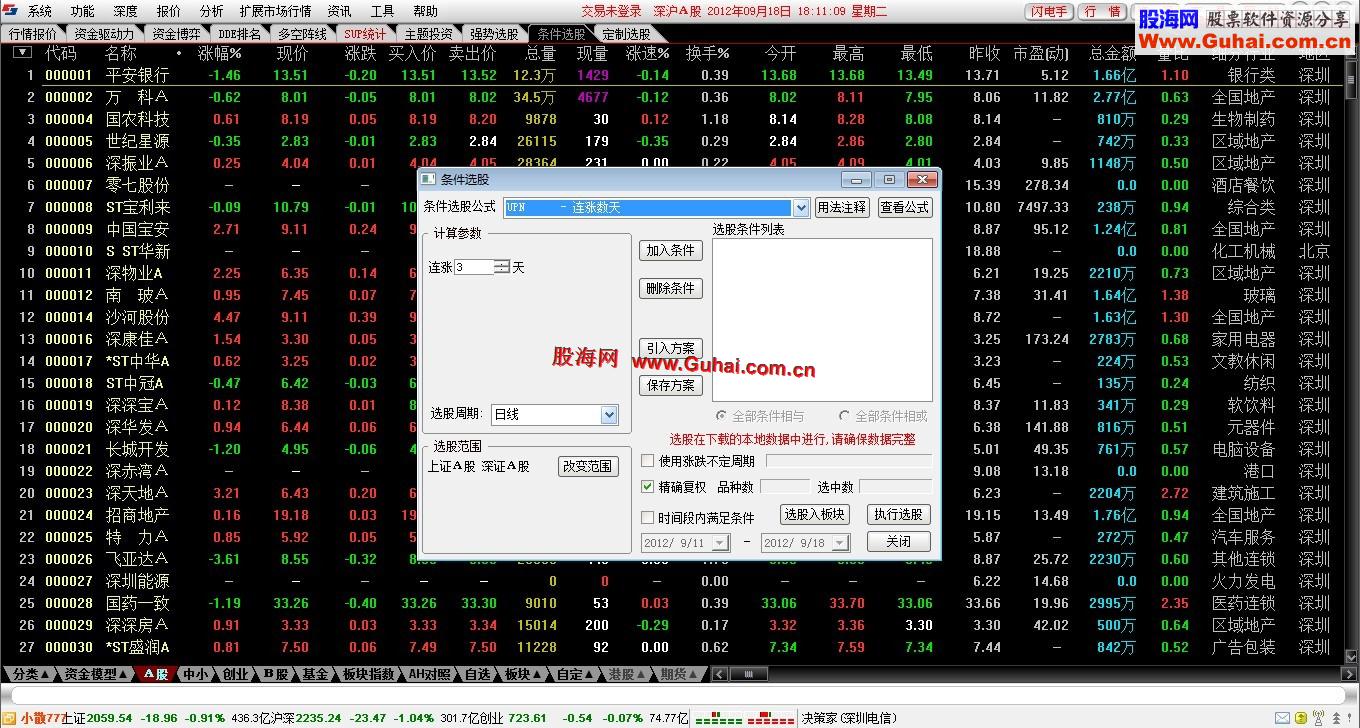Open the 选股周期 日线 dropdown
1360x728 pixels.
pos(609,414)
